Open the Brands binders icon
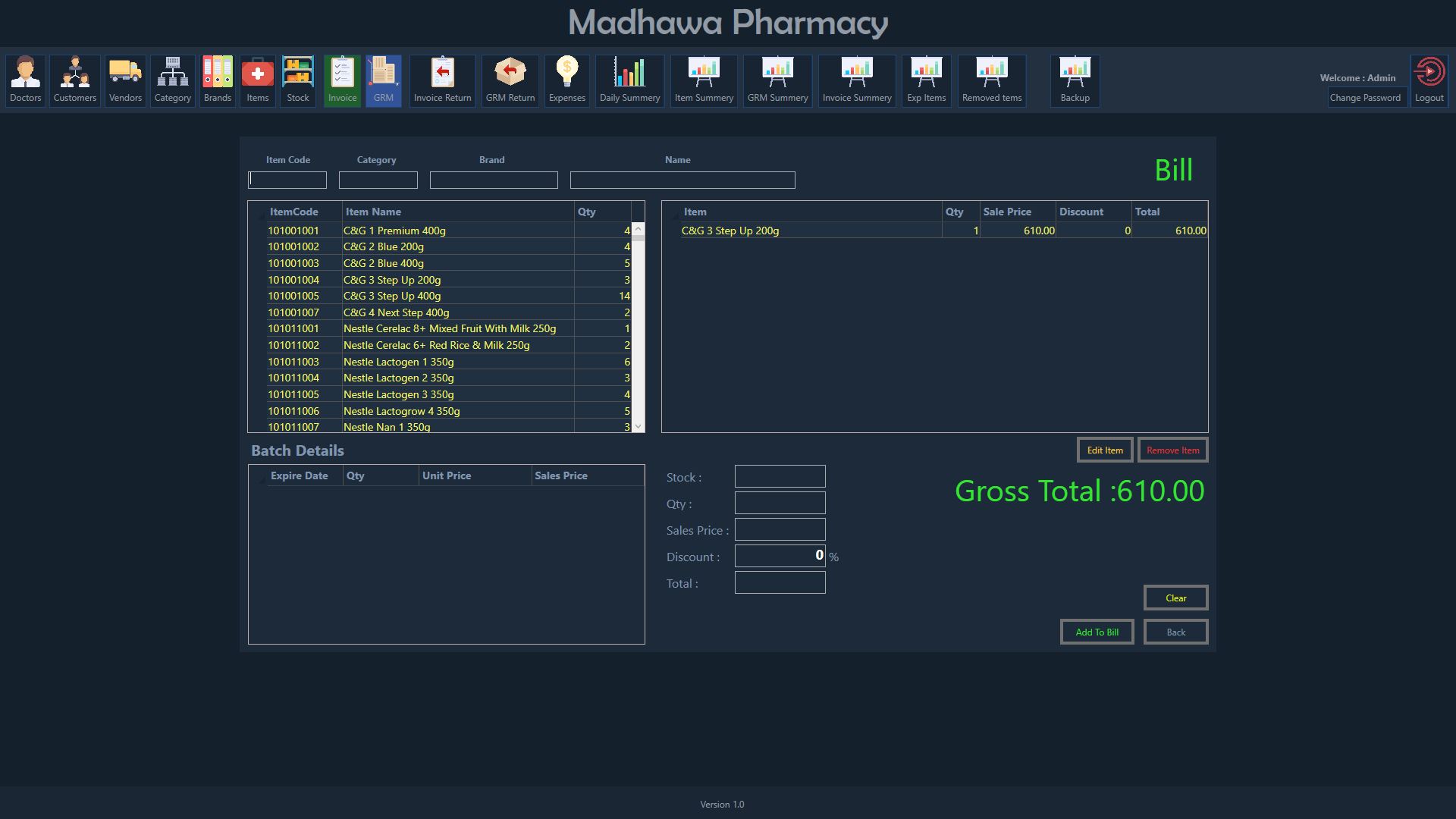The height and width of the screenshot is (819, 1456). pos(218,80)
